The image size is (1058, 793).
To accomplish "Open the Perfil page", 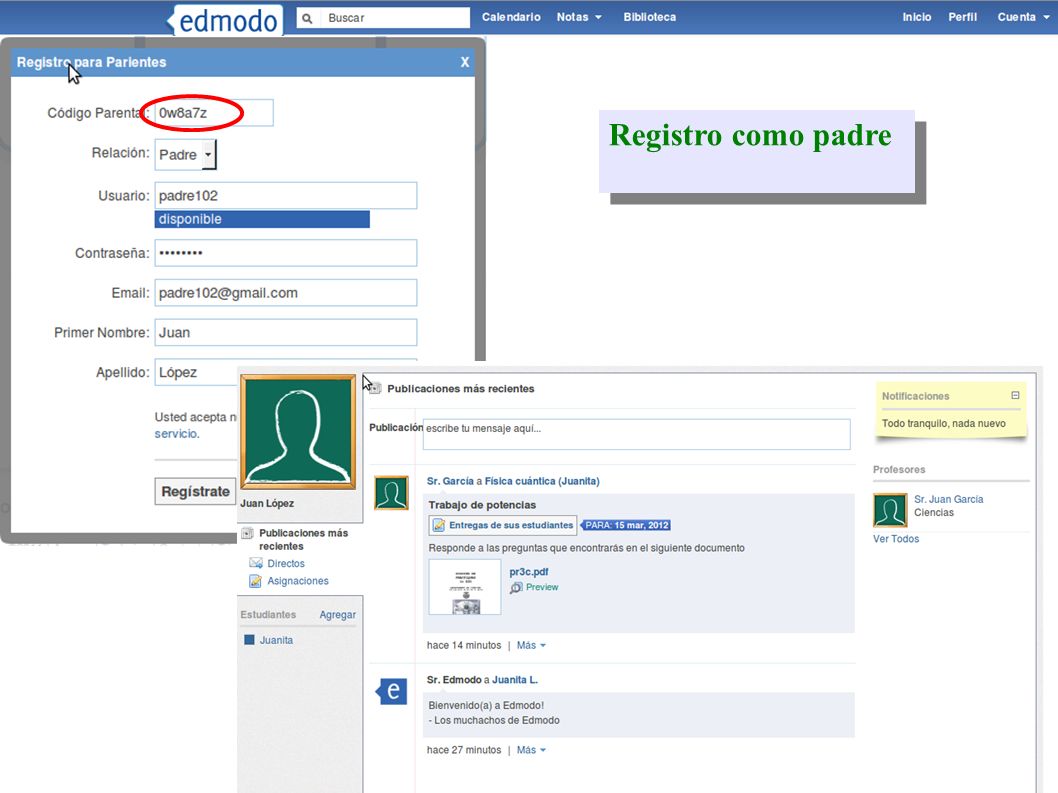I will point(962,17).
